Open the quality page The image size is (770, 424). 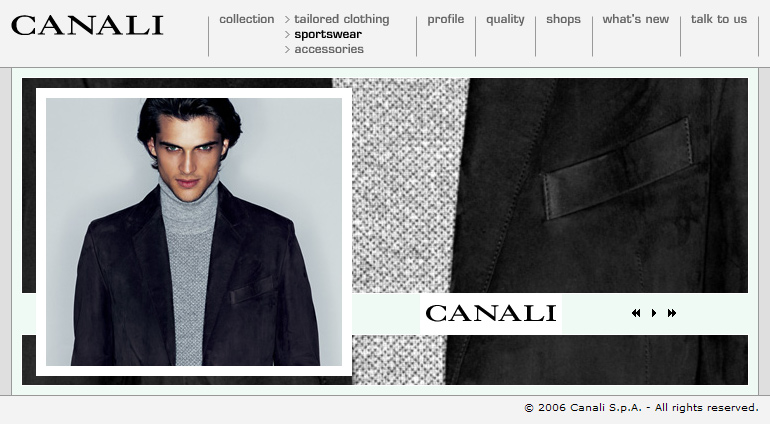click(505, 19)
